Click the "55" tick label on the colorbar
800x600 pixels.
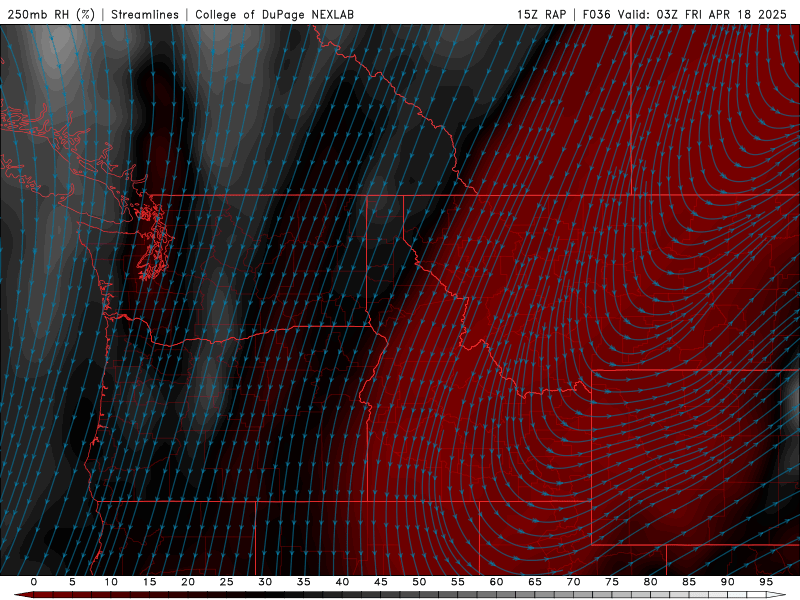458,582
